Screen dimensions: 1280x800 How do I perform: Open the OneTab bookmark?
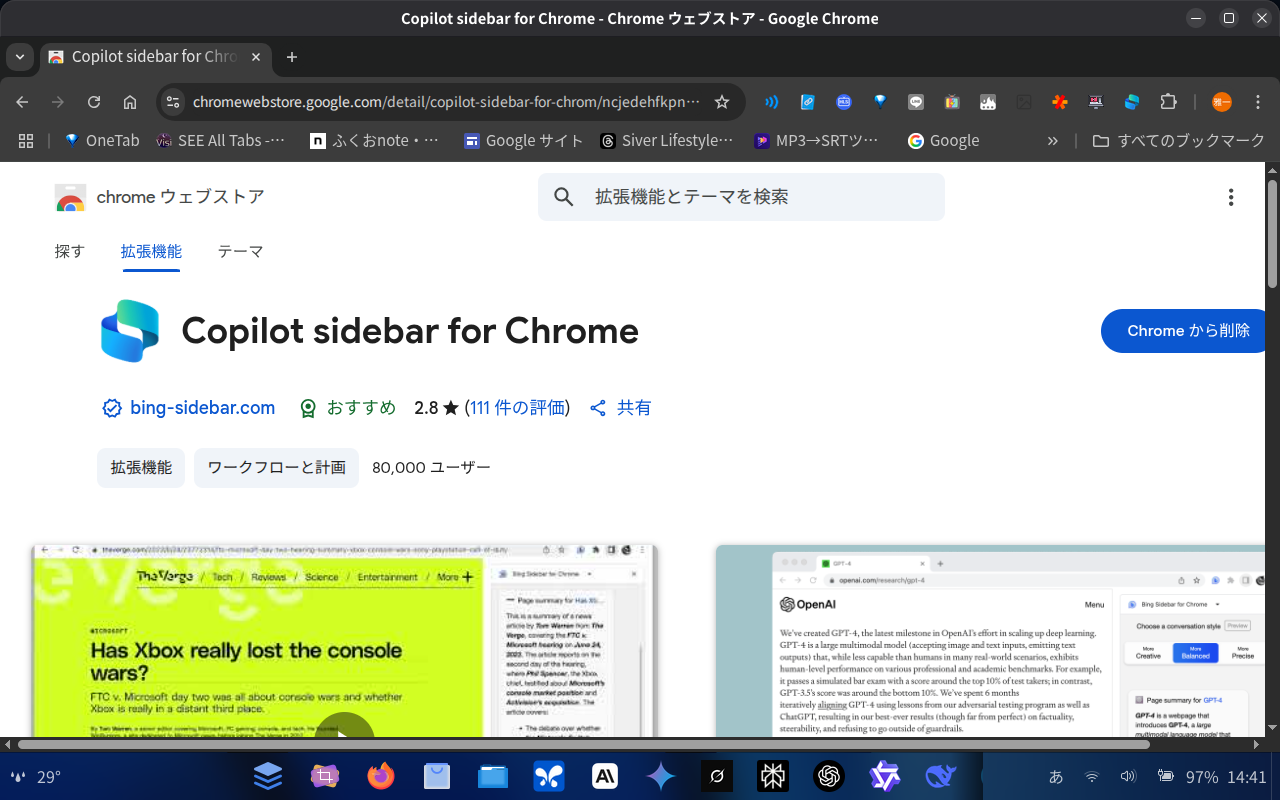pyautogui.click(x=102, y=141)
